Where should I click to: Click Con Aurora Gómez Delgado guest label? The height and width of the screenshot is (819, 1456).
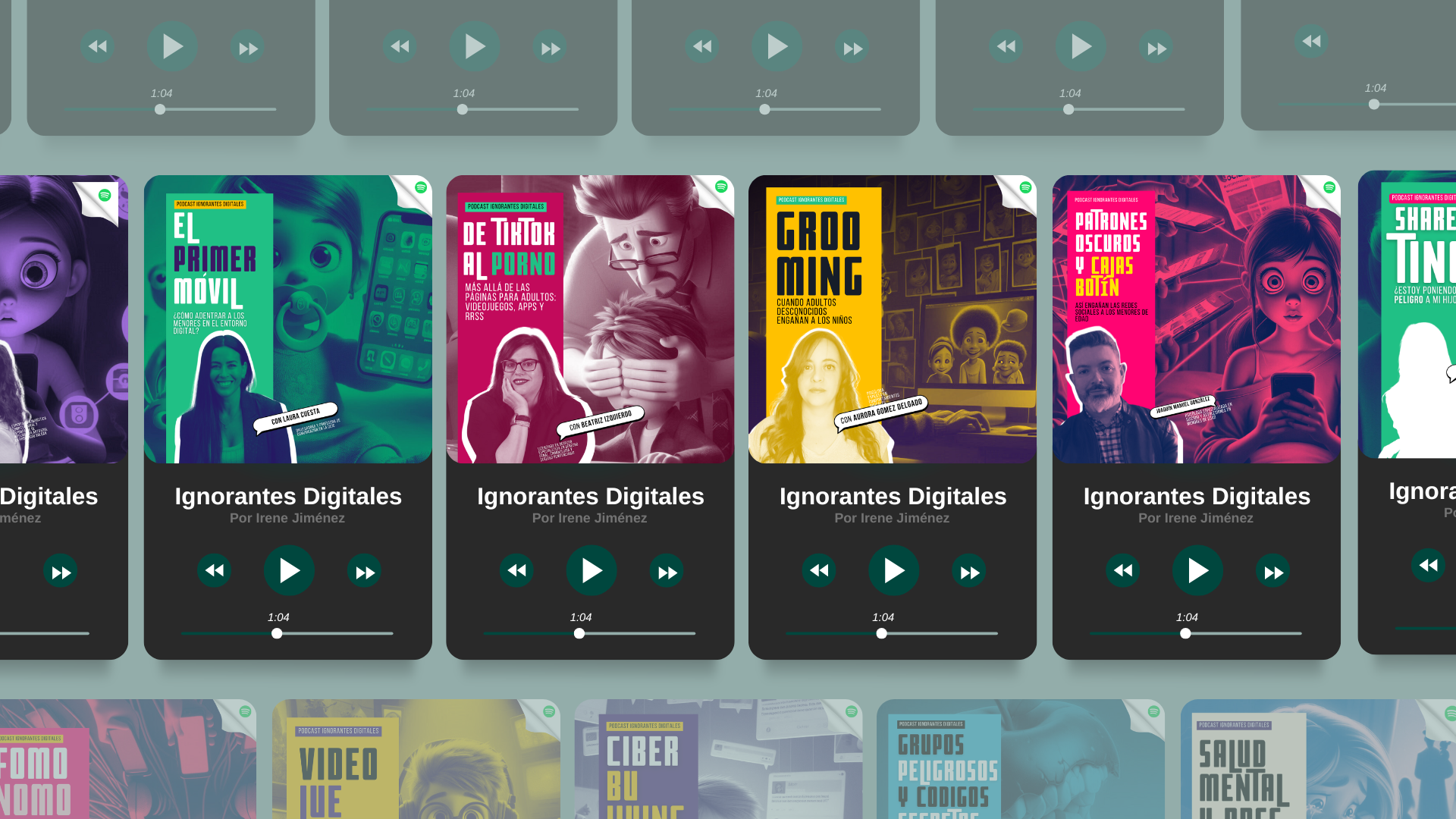(x=880, y=413)
